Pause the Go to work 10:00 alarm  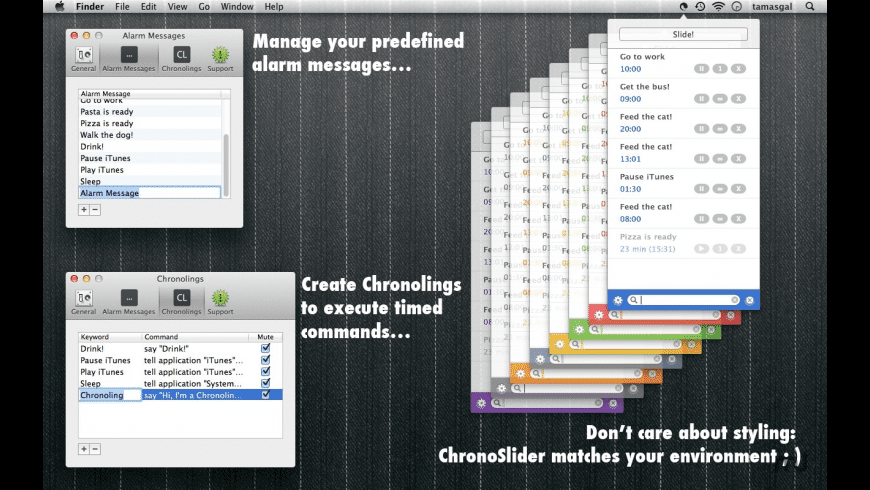click(x=701, y=69)
